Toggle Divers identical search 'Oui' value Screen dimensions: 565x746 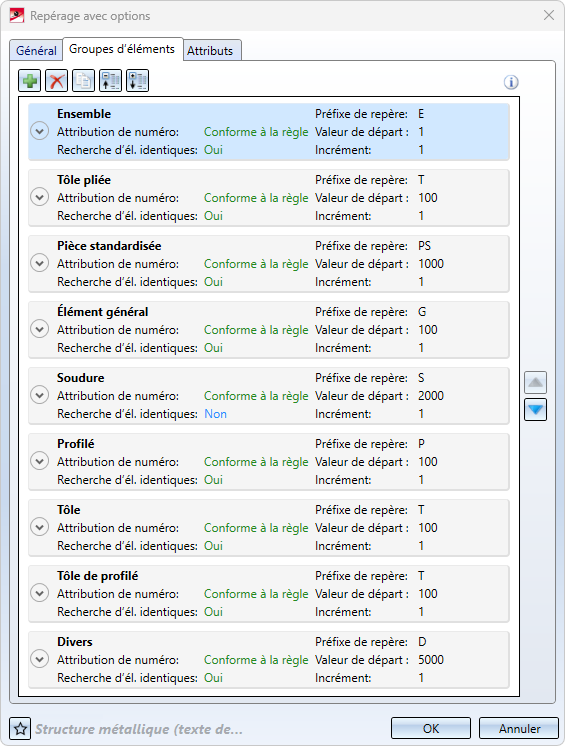[213, 678]
